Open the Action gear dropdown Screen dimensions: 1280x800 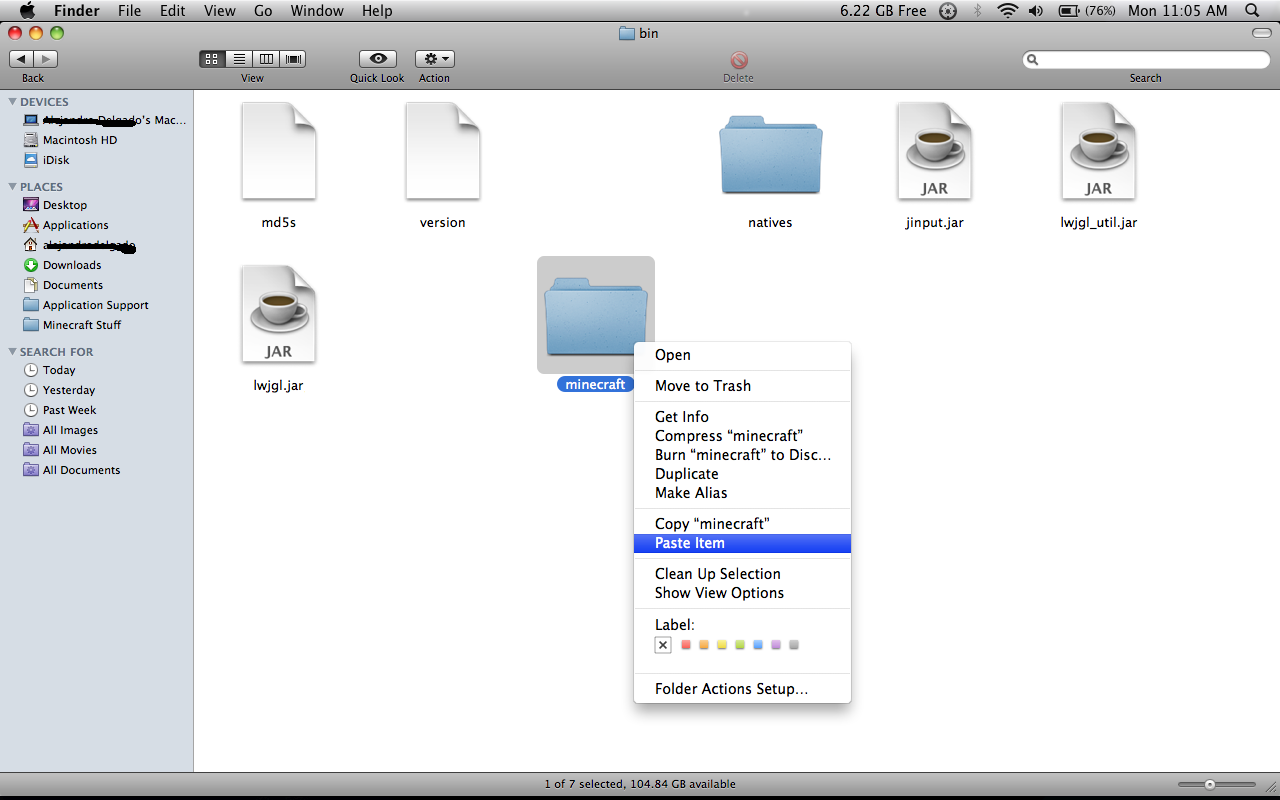click(x=435, y=59)
